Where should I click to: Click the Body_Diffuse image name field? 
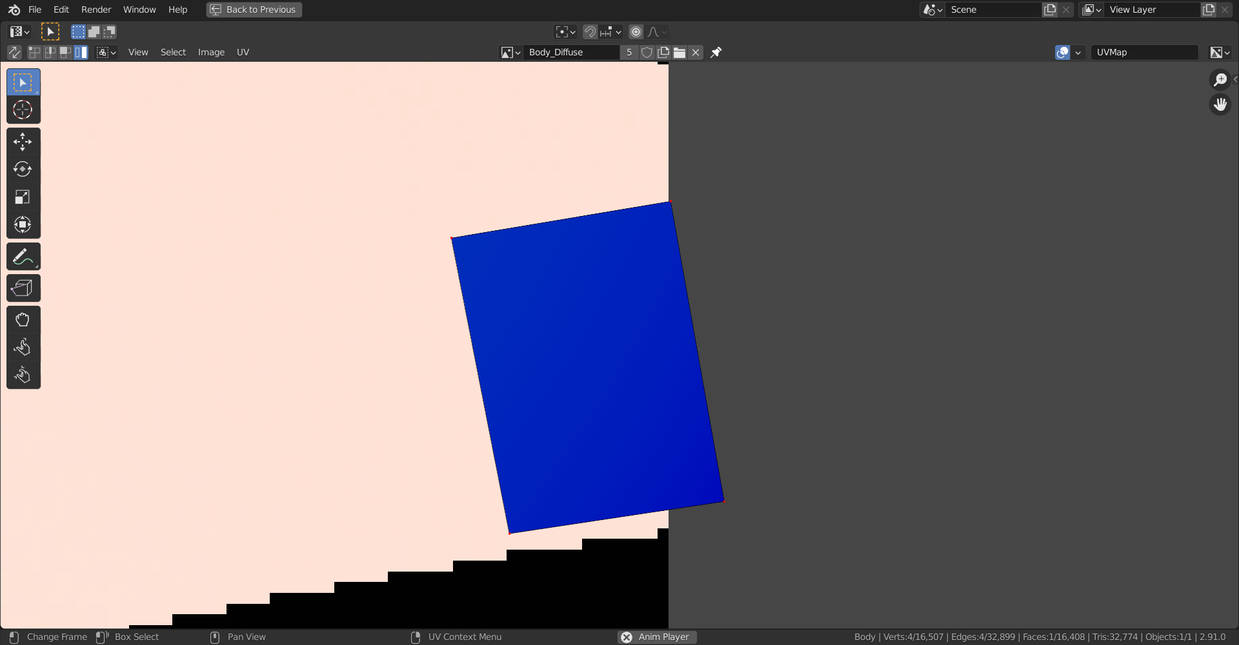[571, 52]
